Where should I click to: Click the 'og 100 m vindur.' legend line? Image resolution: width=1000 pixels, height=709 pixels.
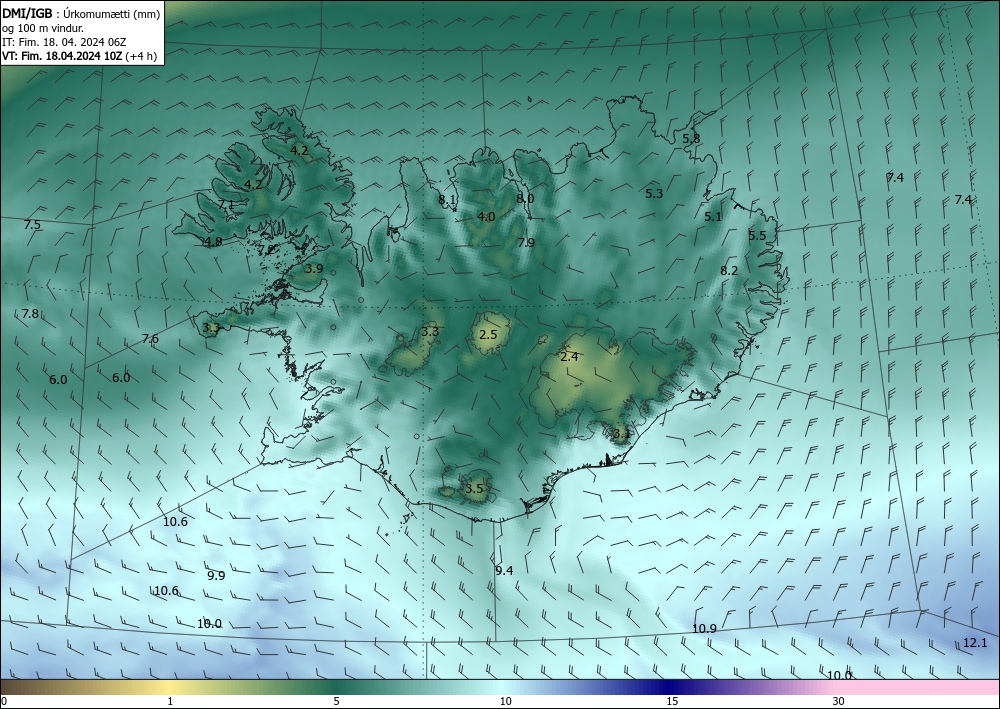[43, 27]
